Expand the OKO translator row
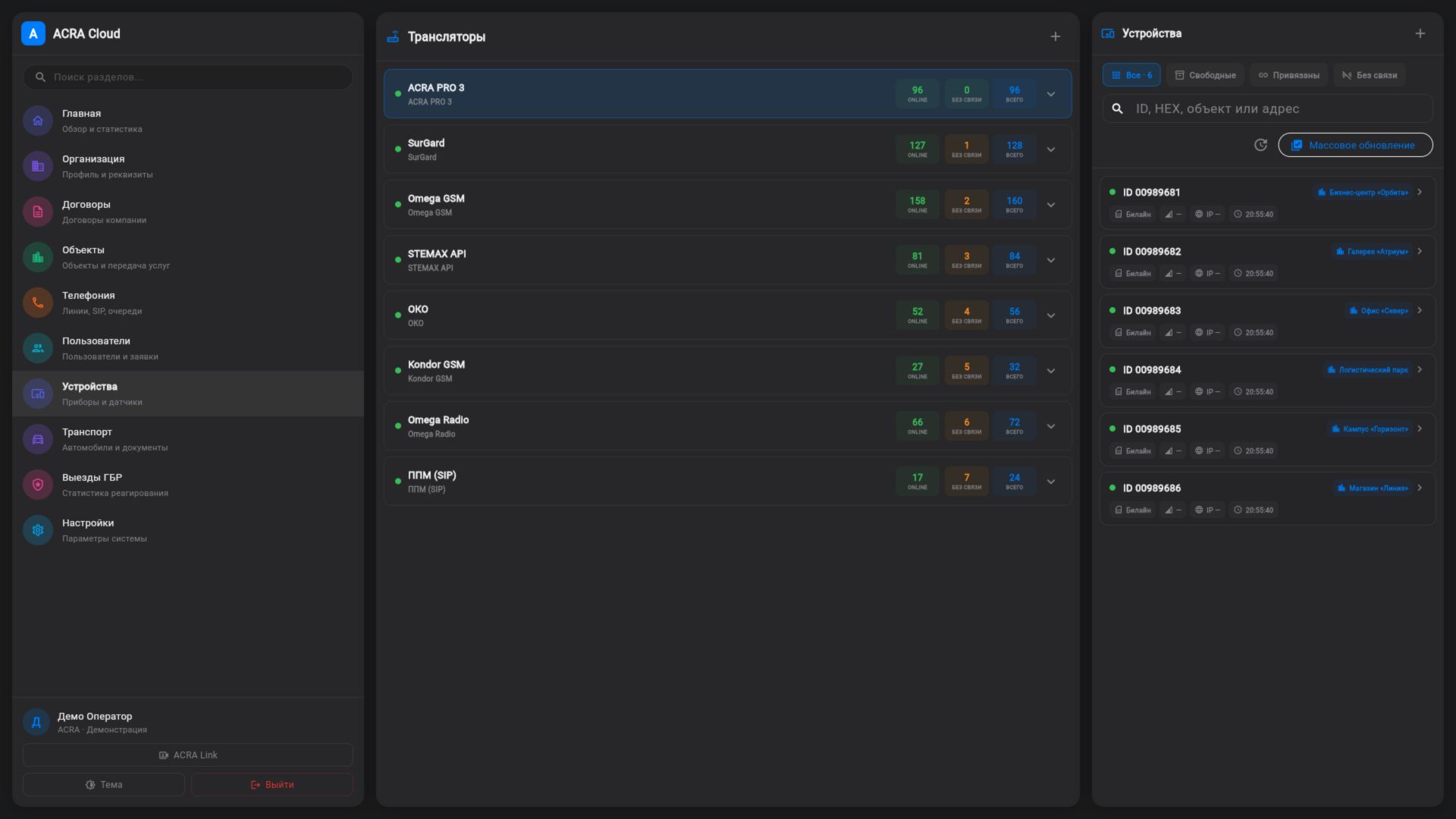Viewport: 1456px width, 819px height. 1051,315
